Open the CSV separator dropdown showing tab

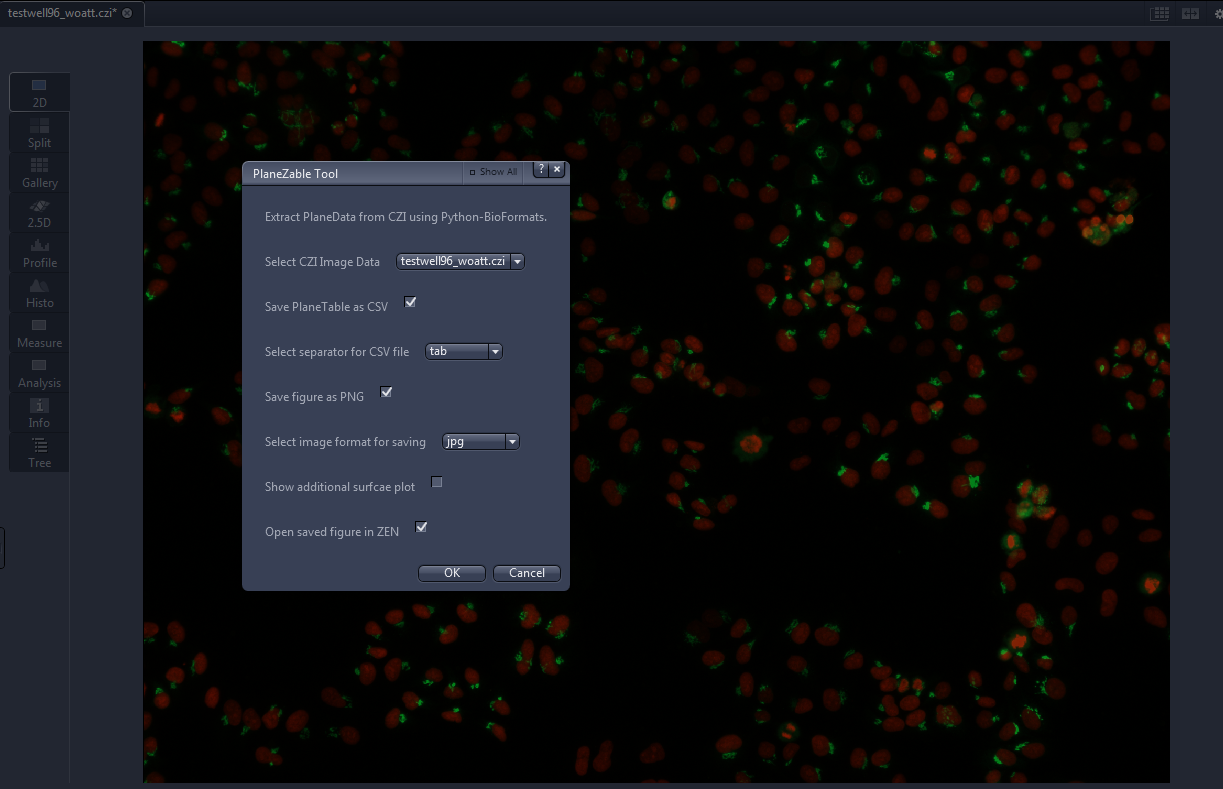464,351
